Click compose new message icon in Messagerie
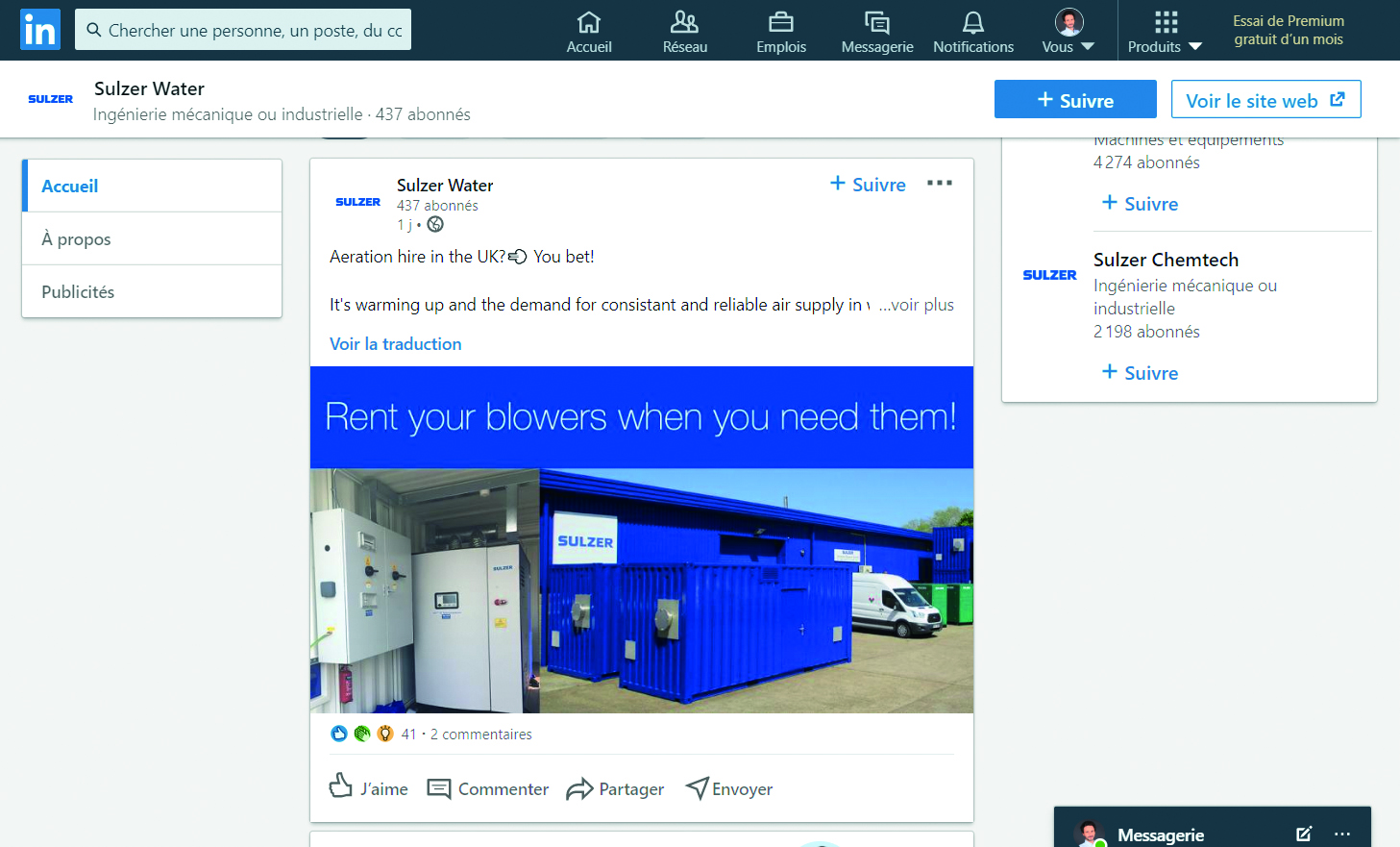 point(1304,834)
